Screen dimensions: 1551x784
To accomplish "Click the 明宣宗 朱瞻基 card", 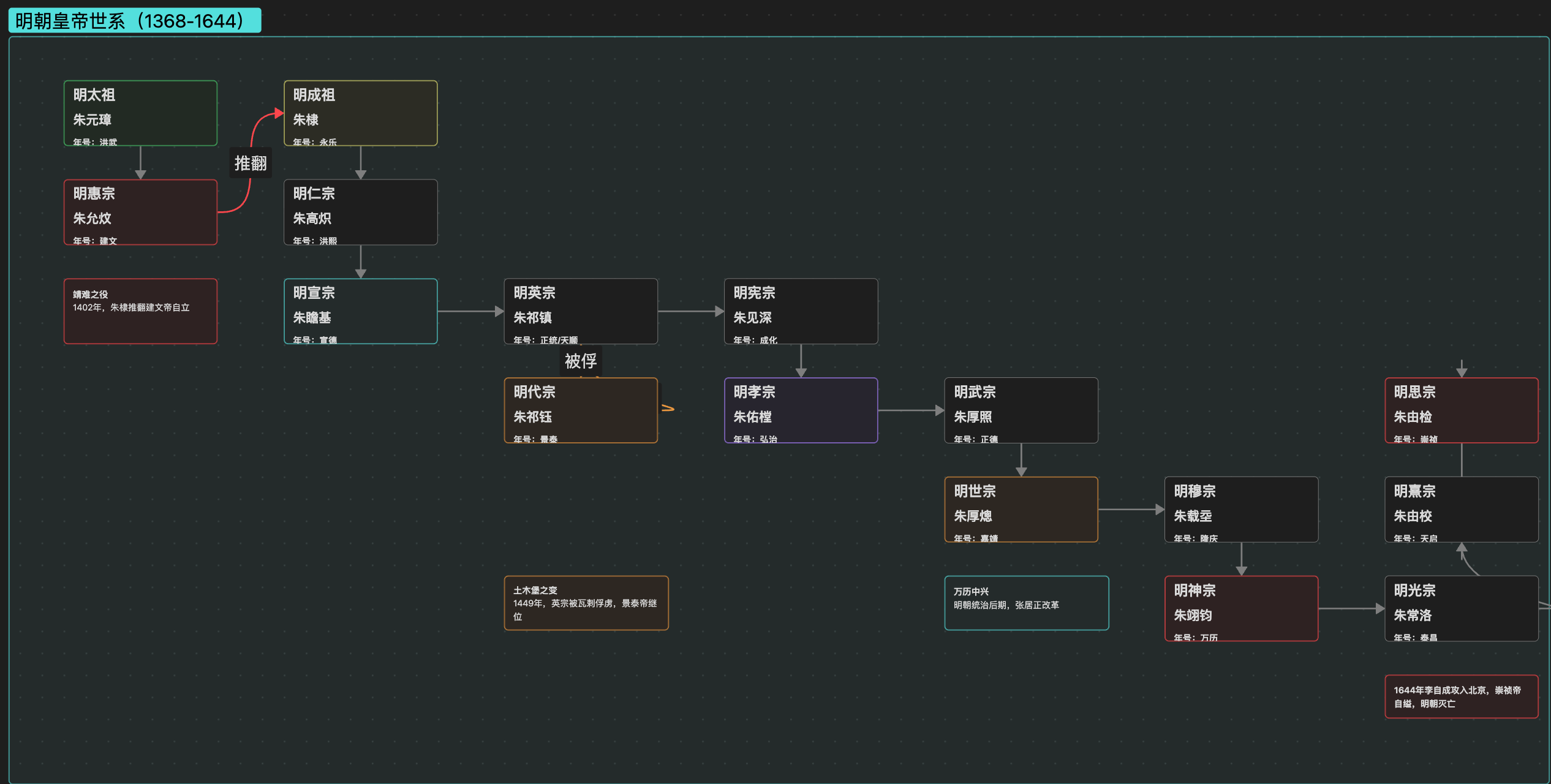I will tap(360, 311).
